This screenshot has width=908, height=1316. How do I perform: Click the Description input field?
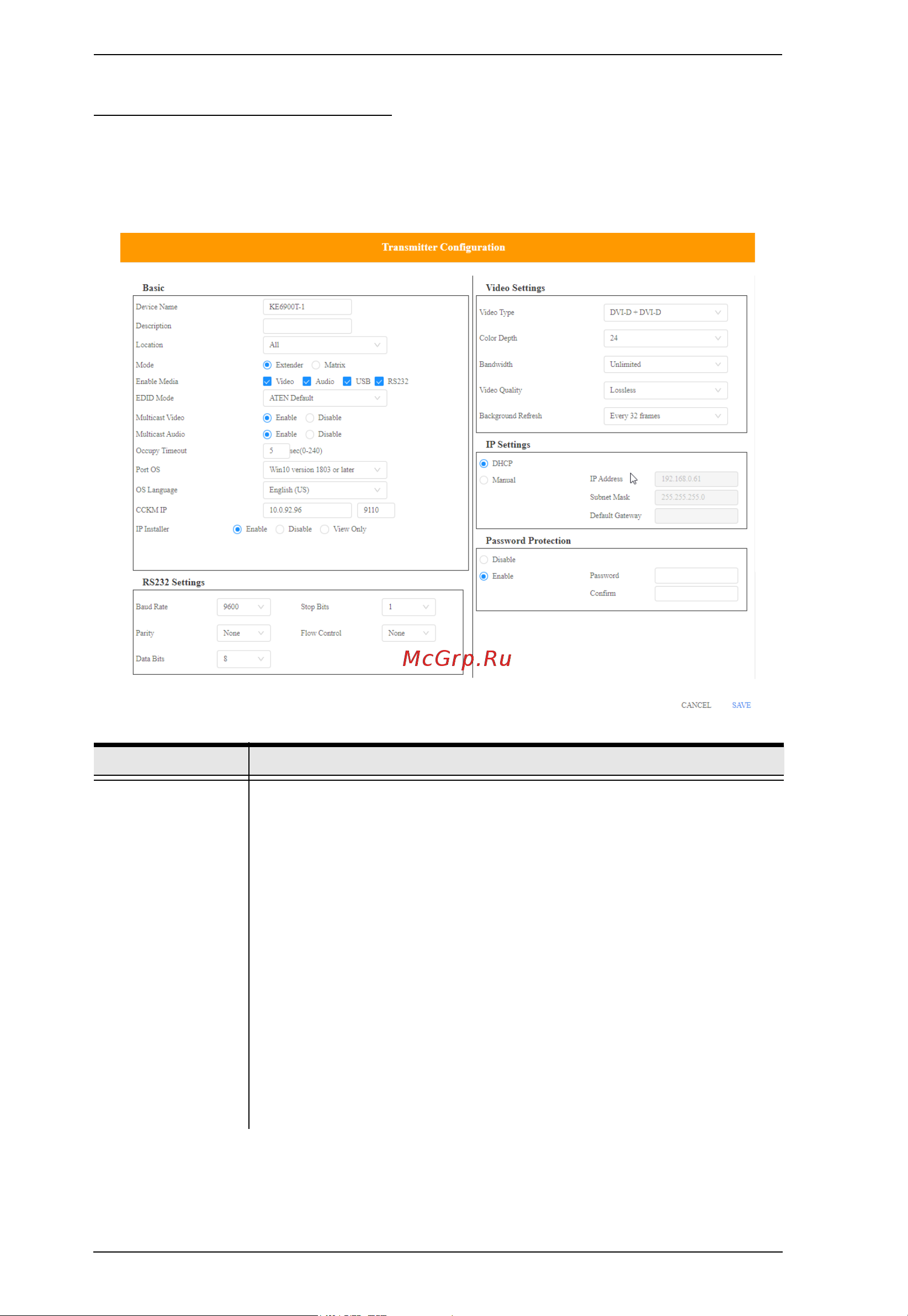pos(307,327)
